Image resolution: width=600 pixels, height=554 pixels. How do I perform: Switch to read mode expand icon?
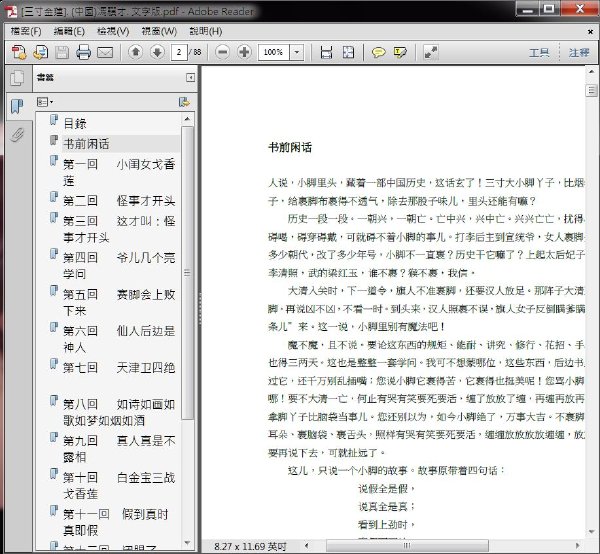point(430,52)
